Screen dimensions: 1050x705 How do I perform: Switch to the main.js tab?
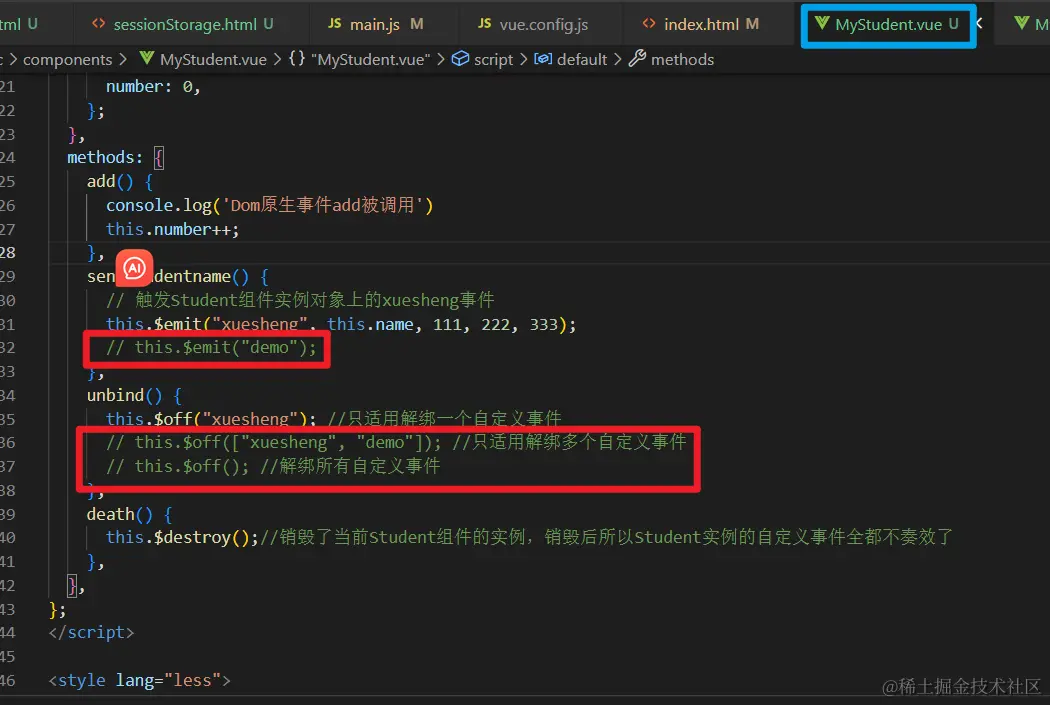pyautogui.click(x=375, y=25)
